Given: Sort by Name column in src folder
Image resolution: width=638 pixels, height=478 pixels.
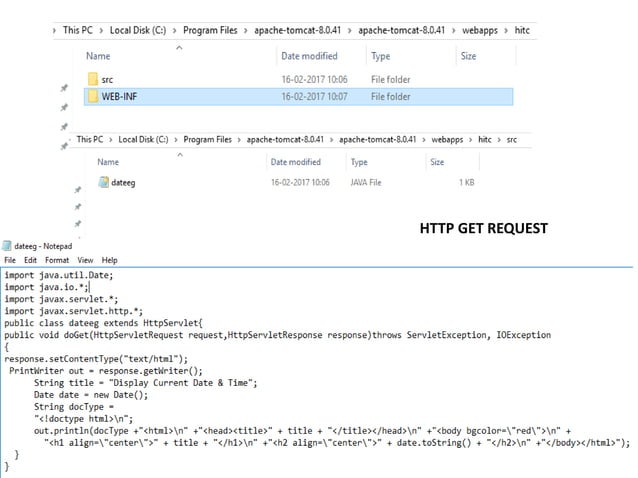Looking at the screenshot, I should coord(108,162).
